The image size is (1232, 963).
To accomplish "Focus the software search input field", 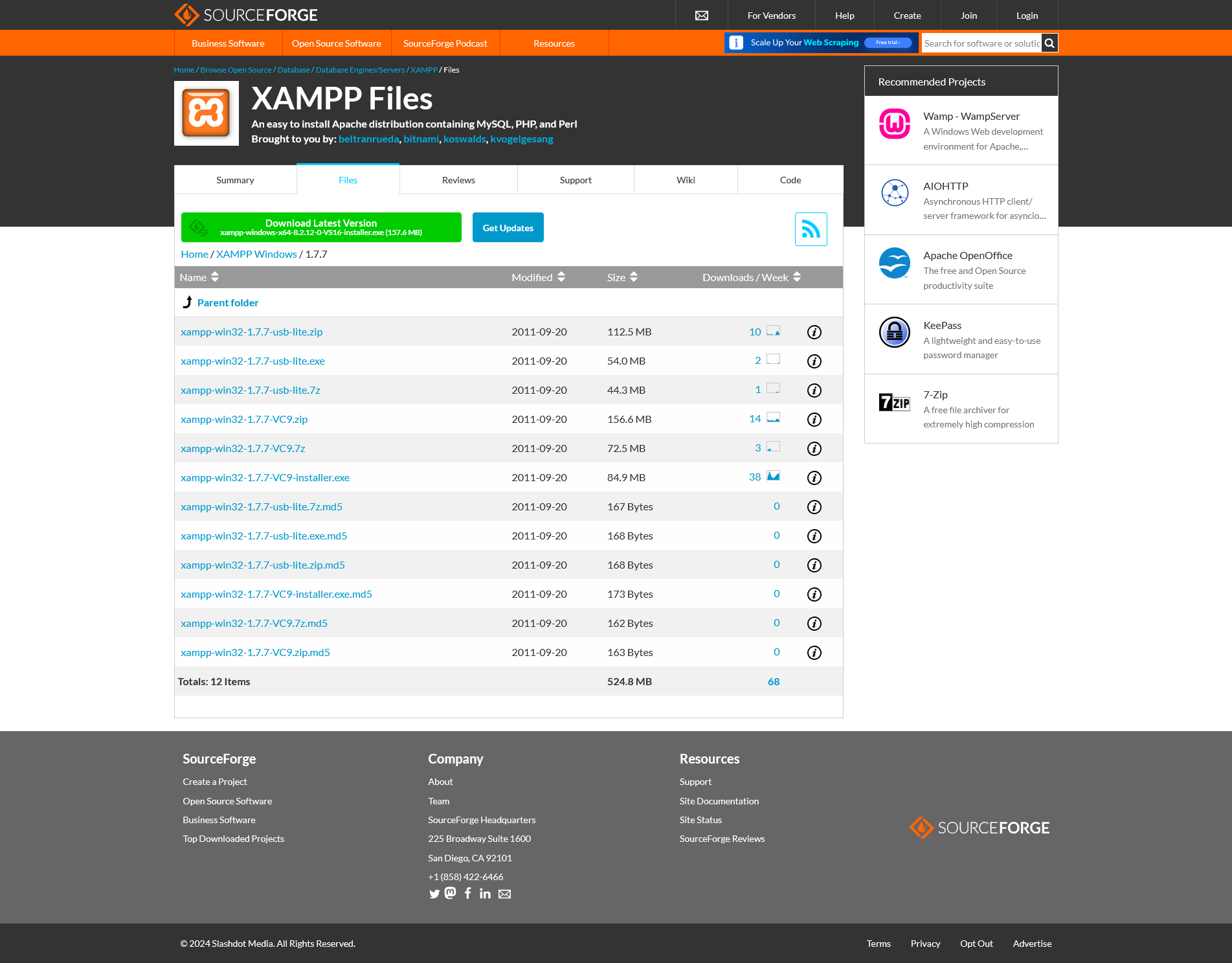I will (x=981, y=43).
